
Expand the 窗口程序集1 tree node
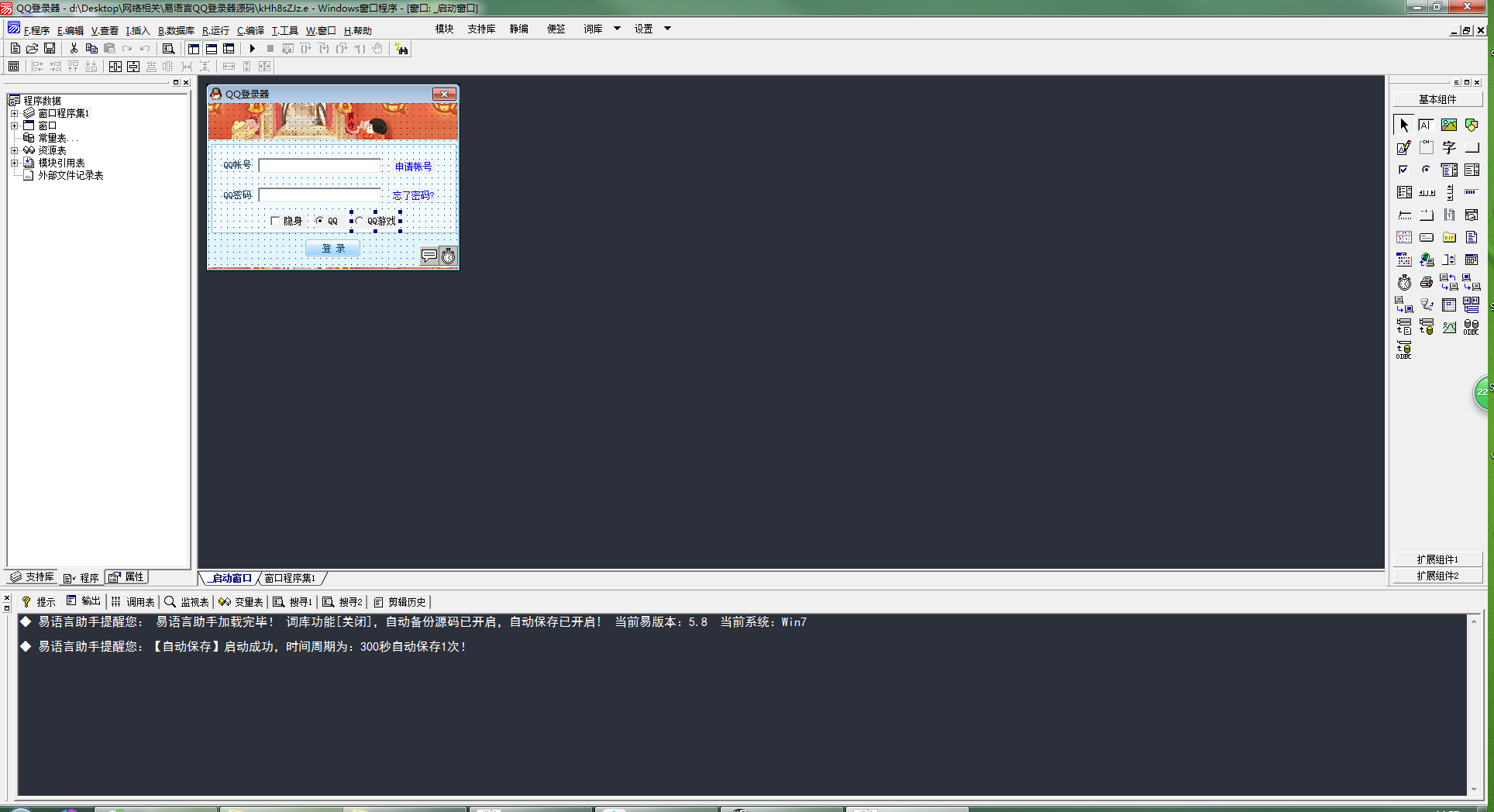14,113
